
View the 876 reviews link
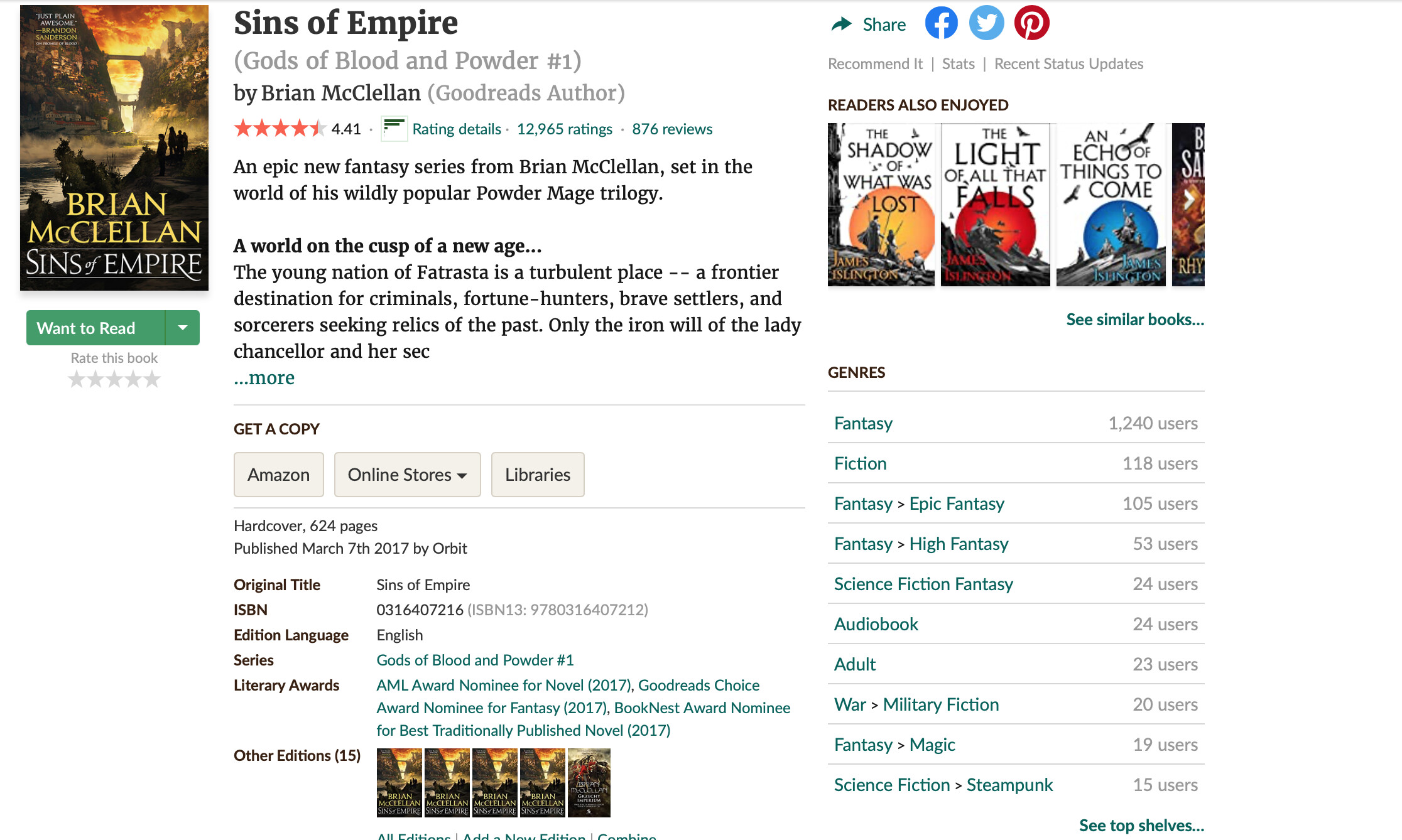(672, 129)
